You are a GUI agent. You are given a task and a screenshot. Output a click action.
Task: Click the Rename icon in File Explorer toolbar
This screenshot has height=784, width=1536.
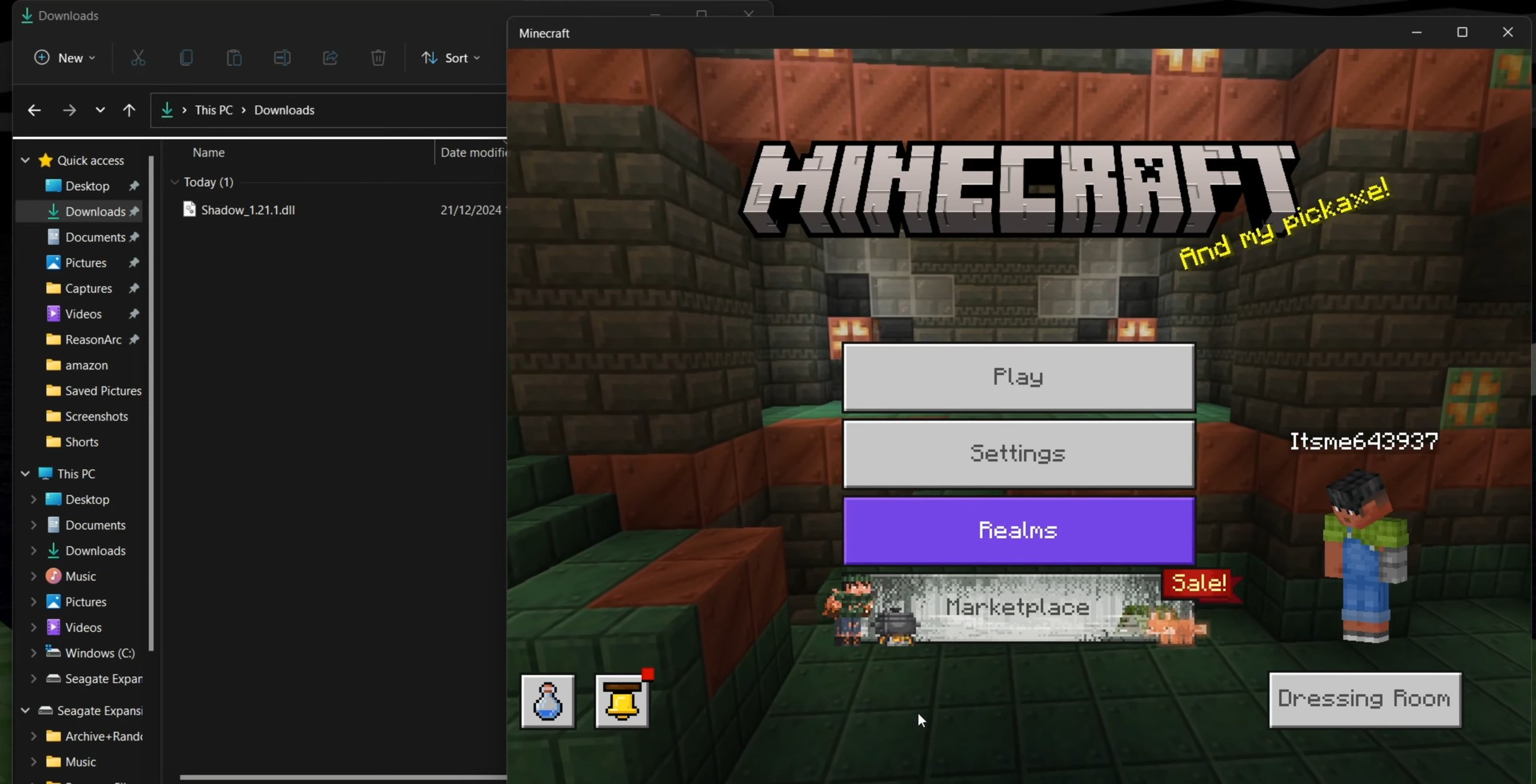[x=282, y=58]
